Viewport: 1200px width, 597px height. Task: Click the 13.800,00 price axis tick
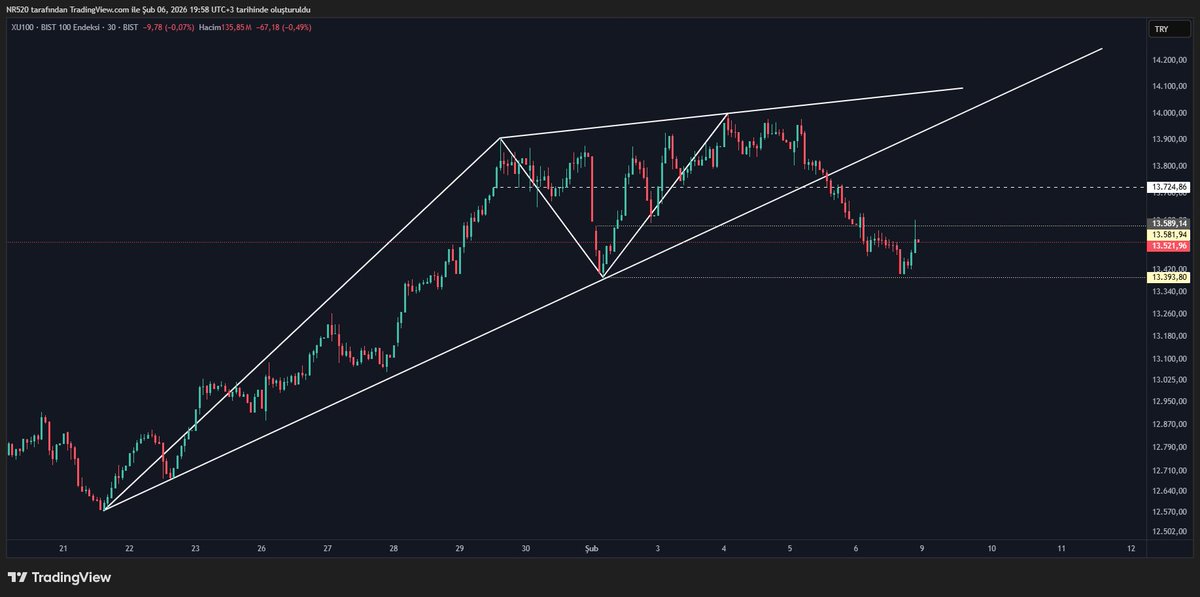(1169, 166)
